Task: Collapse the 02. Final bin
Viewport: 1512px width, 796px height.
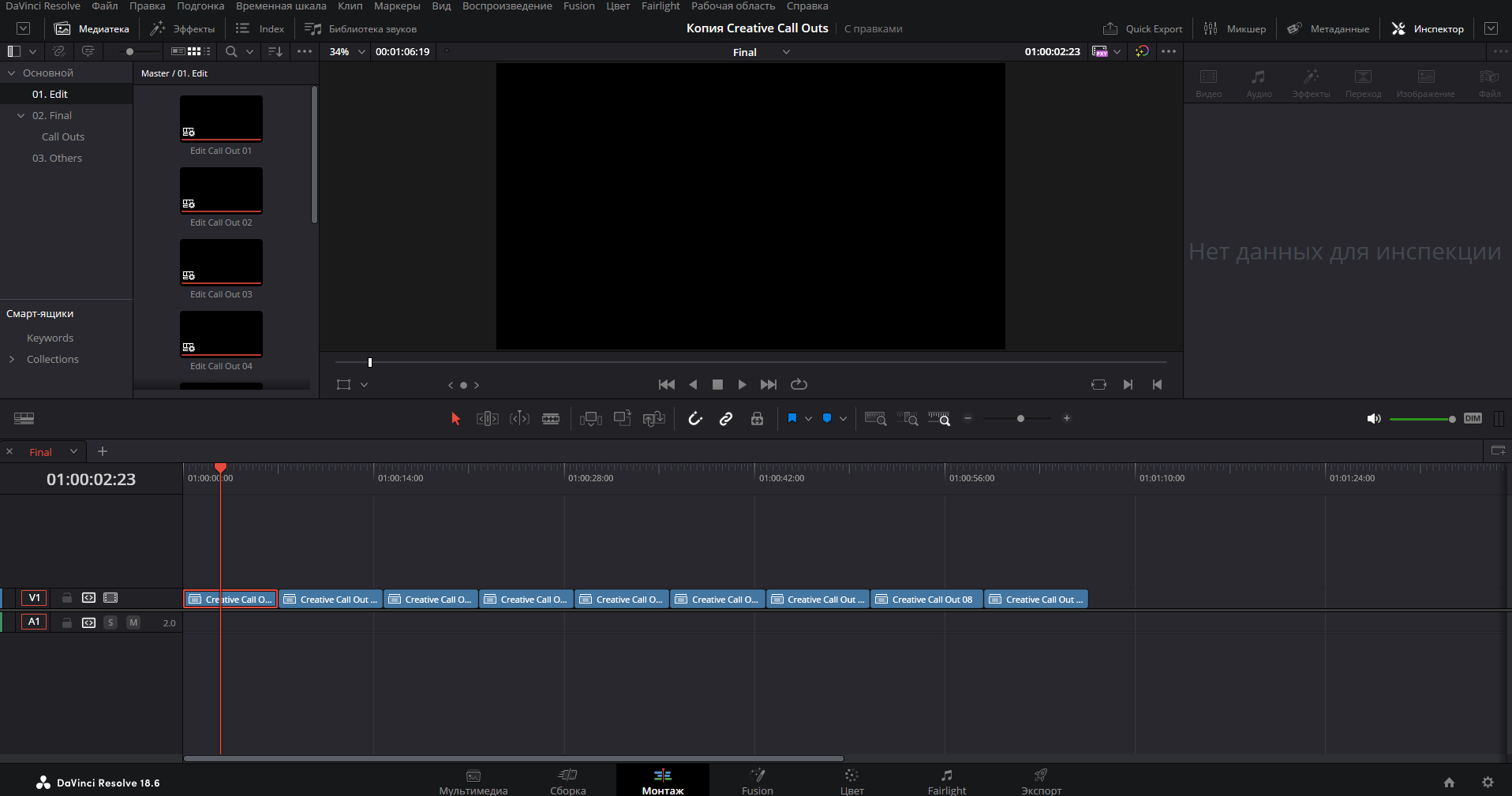Action: 21,115
